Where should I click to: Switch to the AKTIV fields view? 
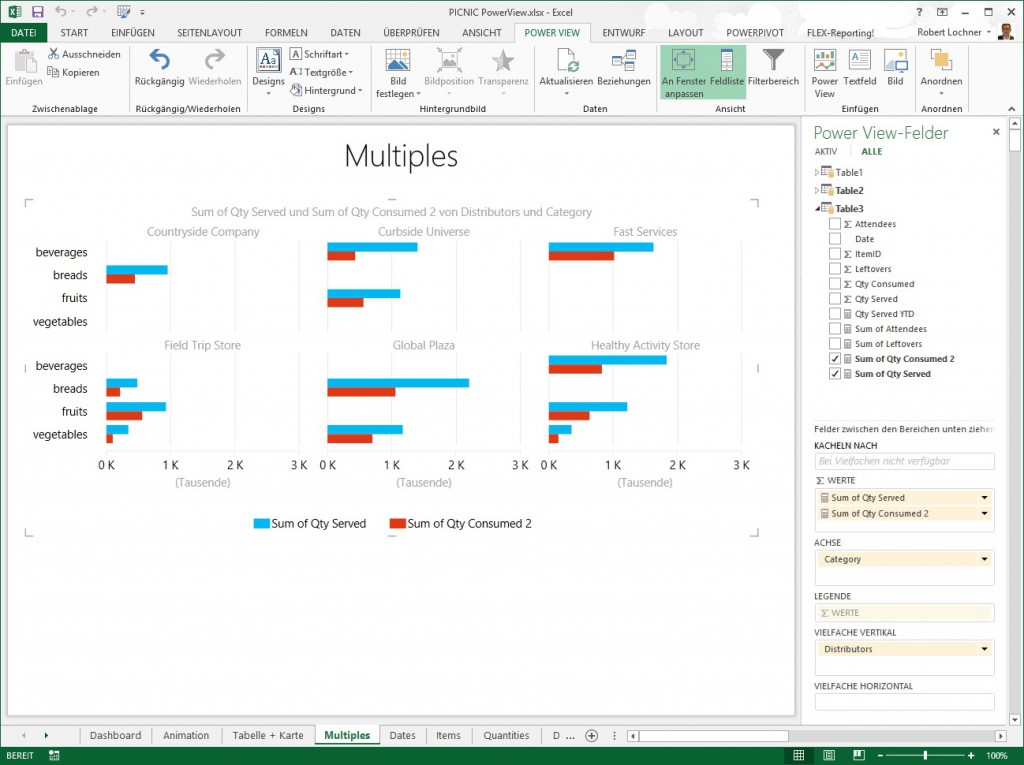826,151
